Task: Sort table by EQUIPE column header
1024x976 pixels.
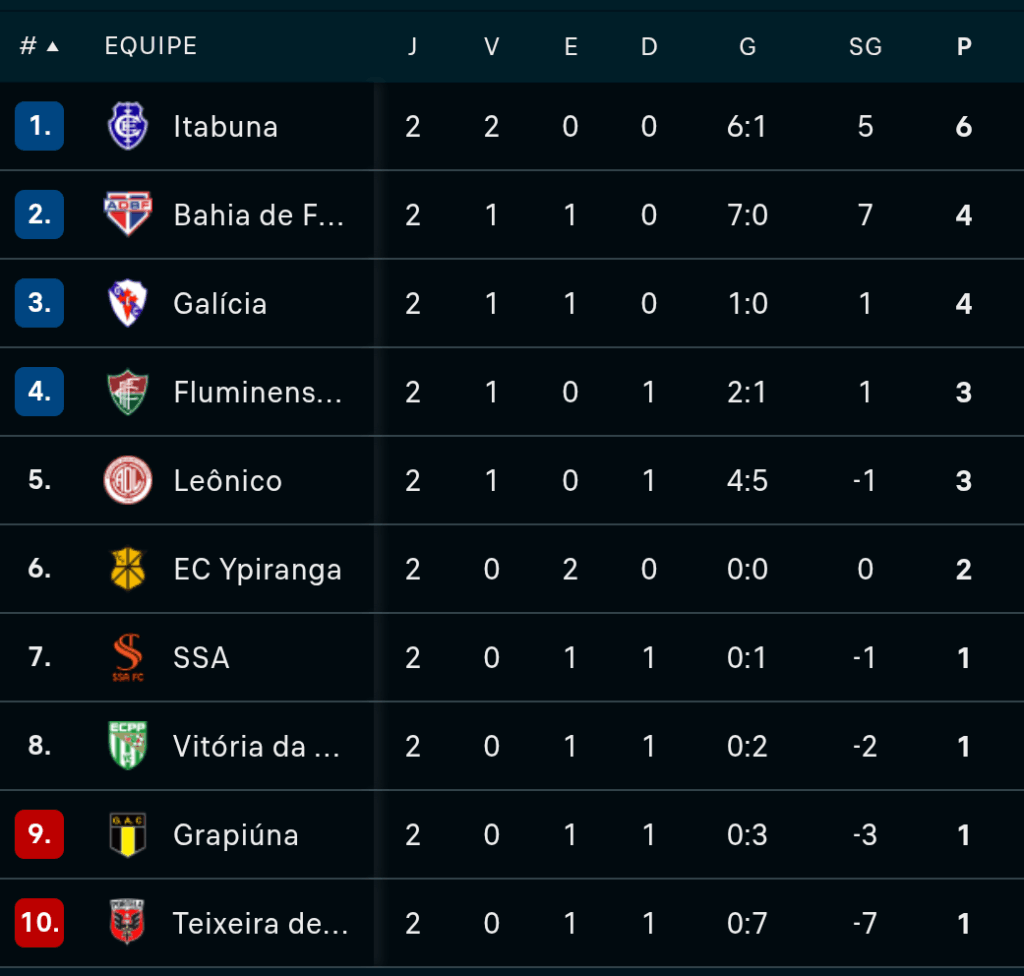Action: [x=151, y=46]
